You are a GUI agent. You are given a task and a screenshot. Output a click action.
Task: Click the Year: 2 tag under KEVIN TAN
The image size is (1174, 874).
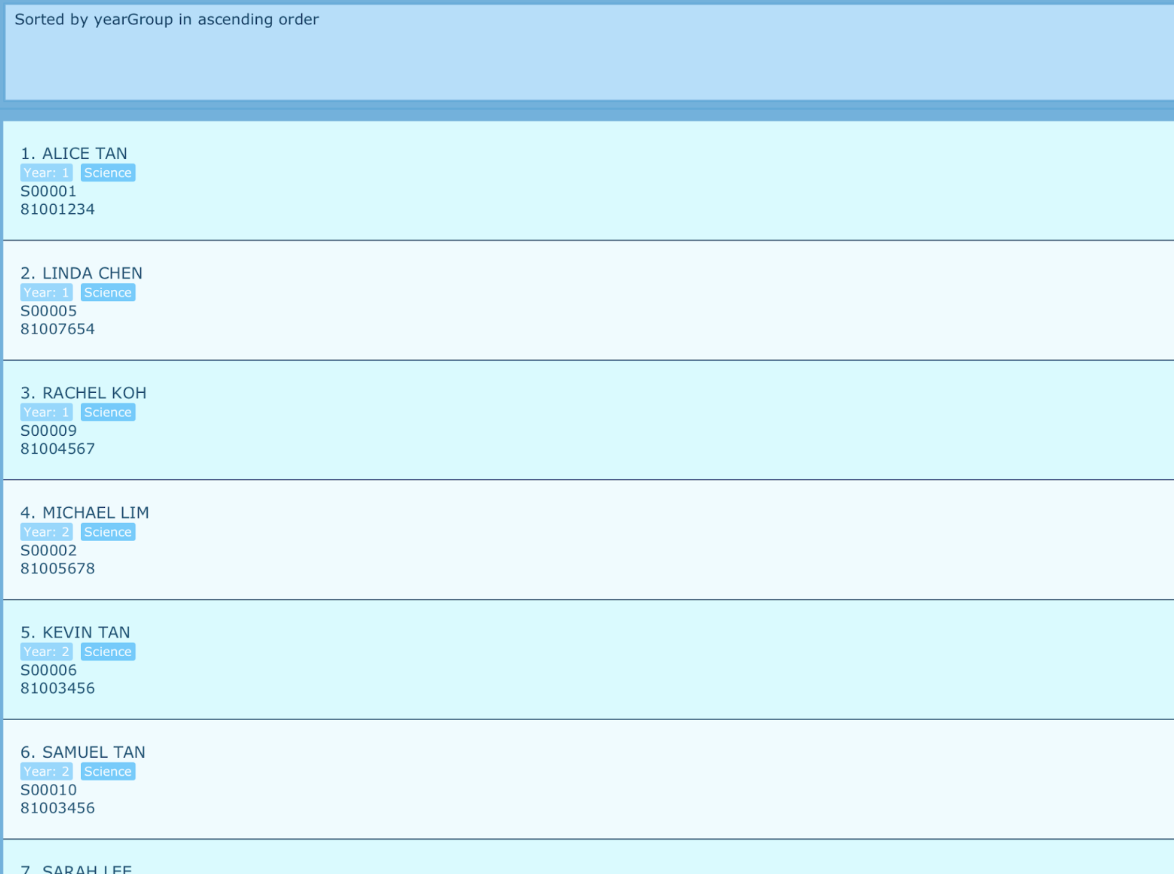tap(46, 652)
